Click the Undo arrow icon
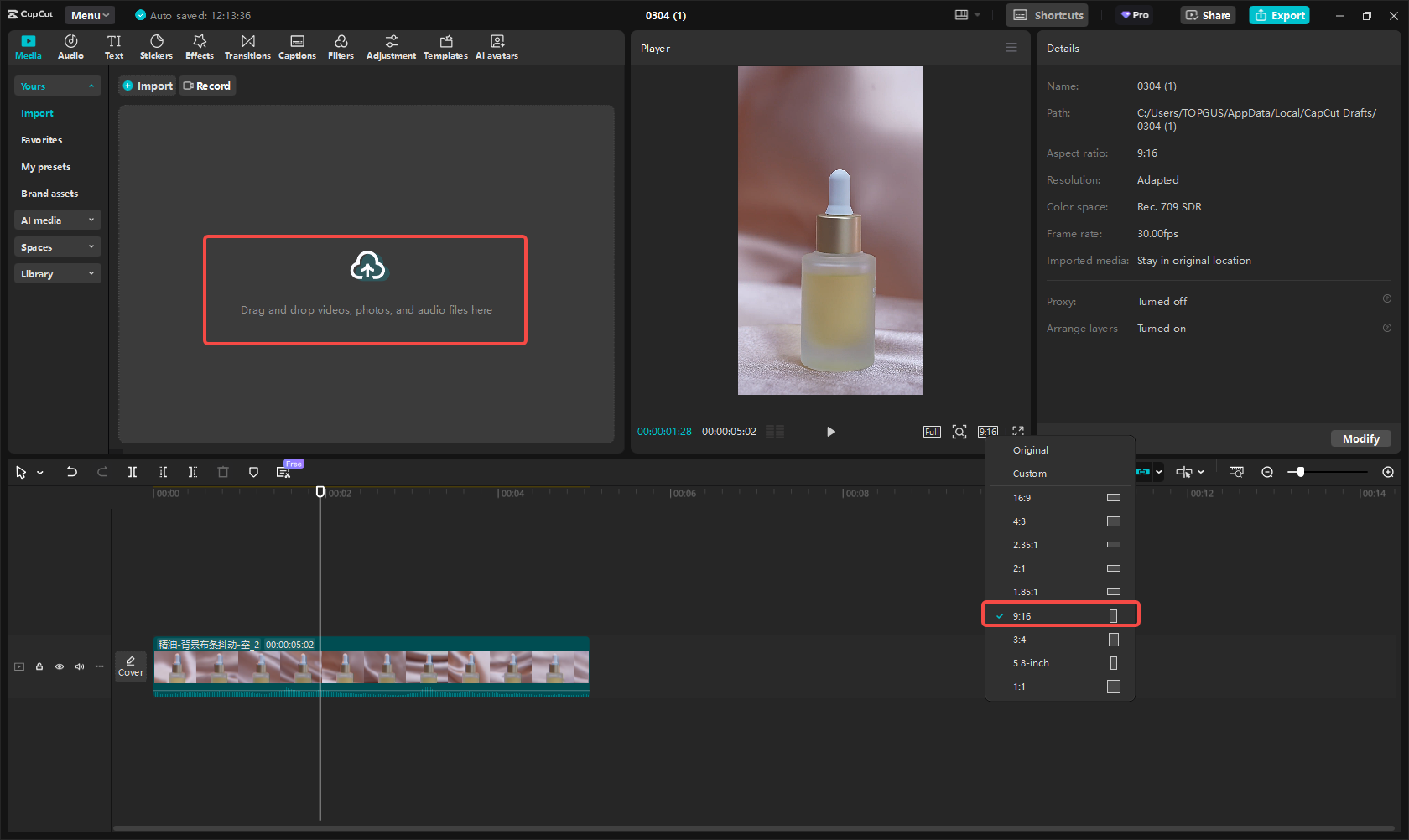Viewport: 1409px width, 840px height. point(72,472)
